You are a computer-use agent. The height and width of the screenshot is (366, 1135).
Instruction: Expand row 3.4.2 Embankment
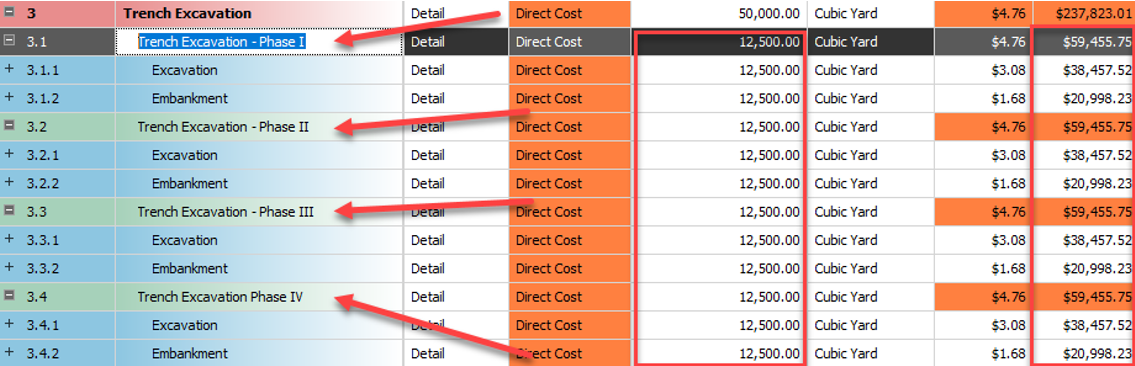tap(9, 352)
